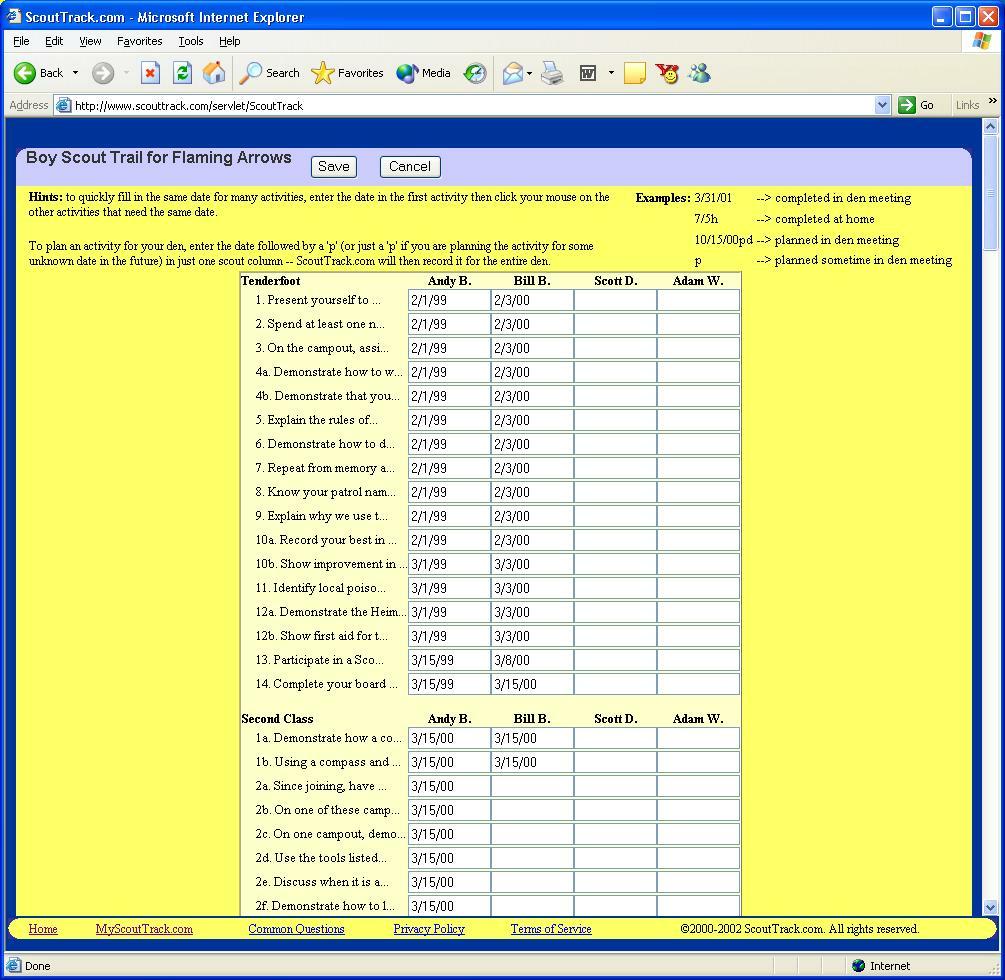Click the '11. Identify local poiso...' label
Image resolution: width=1005 pixels, height=980 pixels.
[x=320, y=588]
